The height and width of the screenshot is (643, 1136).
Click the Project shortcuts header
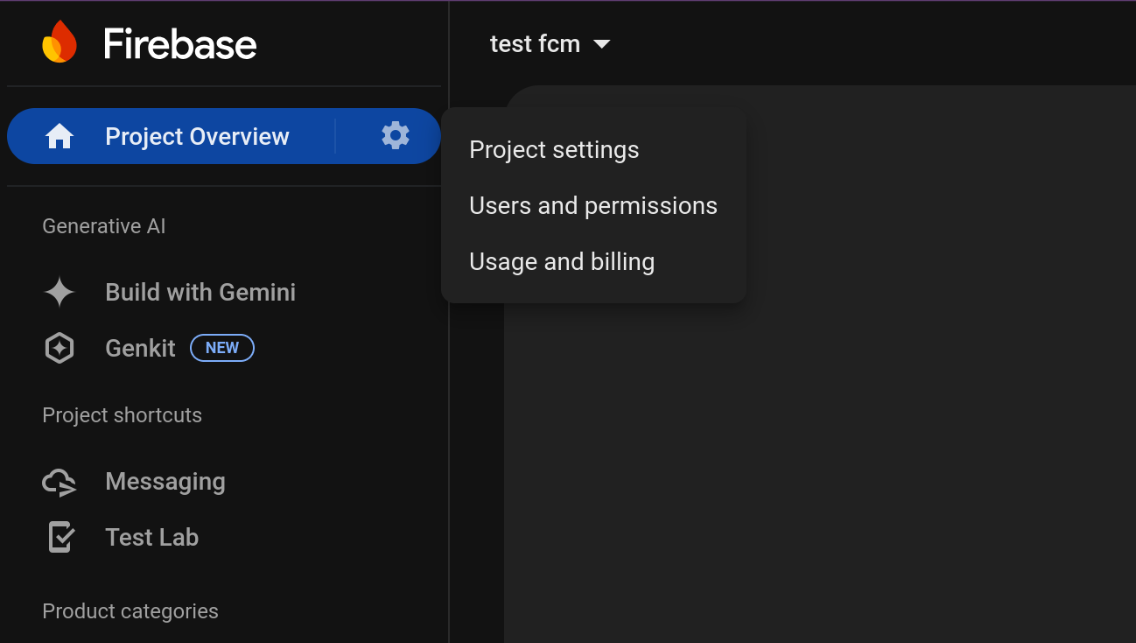tap(122, 415)
